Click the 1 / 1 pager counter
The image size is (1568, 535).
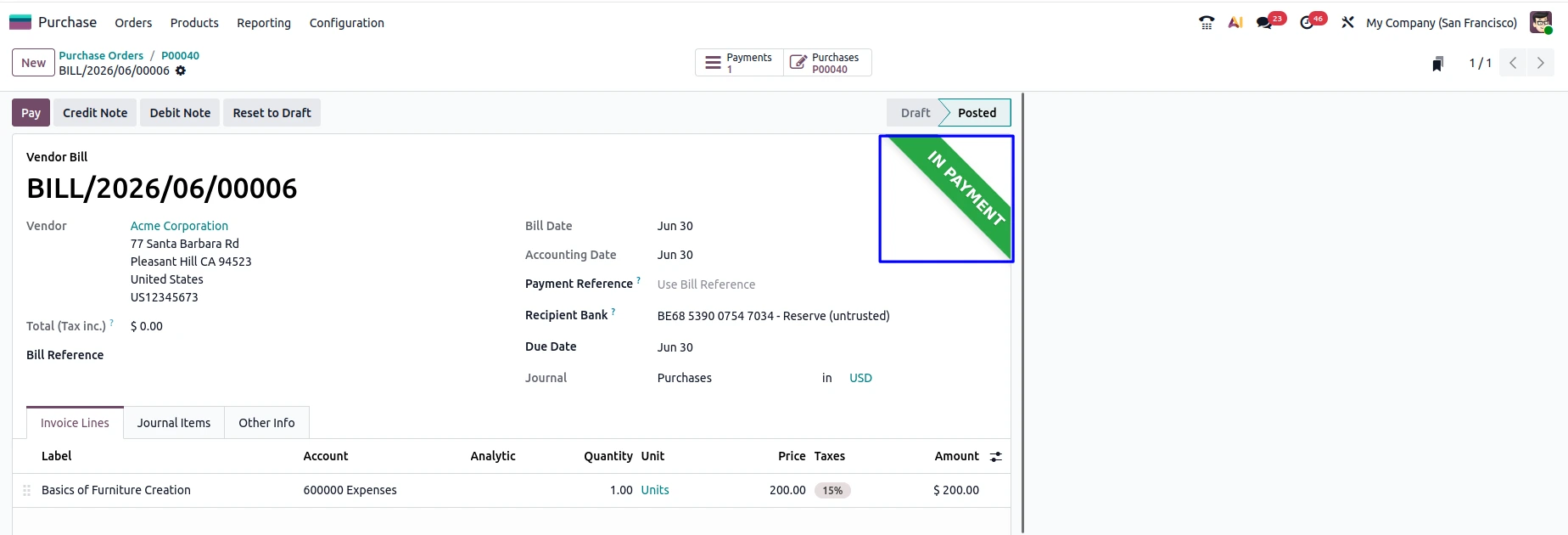(1480, 63)
